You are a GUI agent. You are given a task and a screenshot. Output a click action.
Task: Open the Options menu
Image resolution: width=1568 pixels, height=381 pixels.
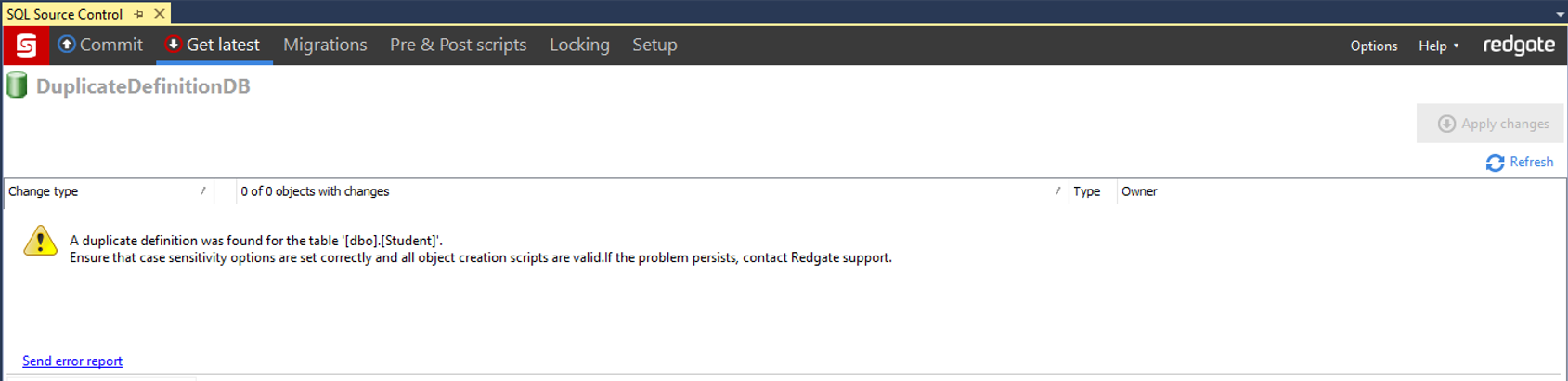pos(1373,46)
